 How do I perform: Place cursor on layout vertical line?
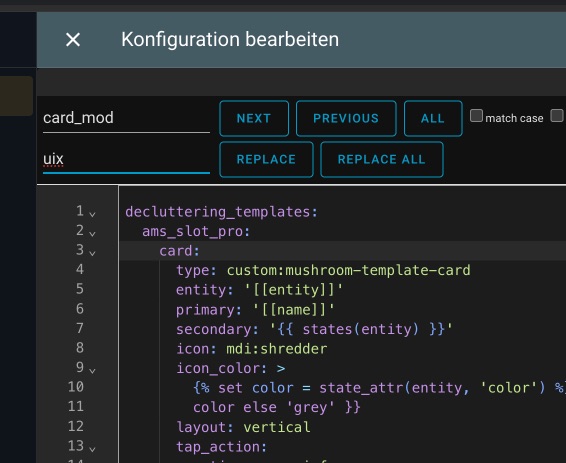243,427
